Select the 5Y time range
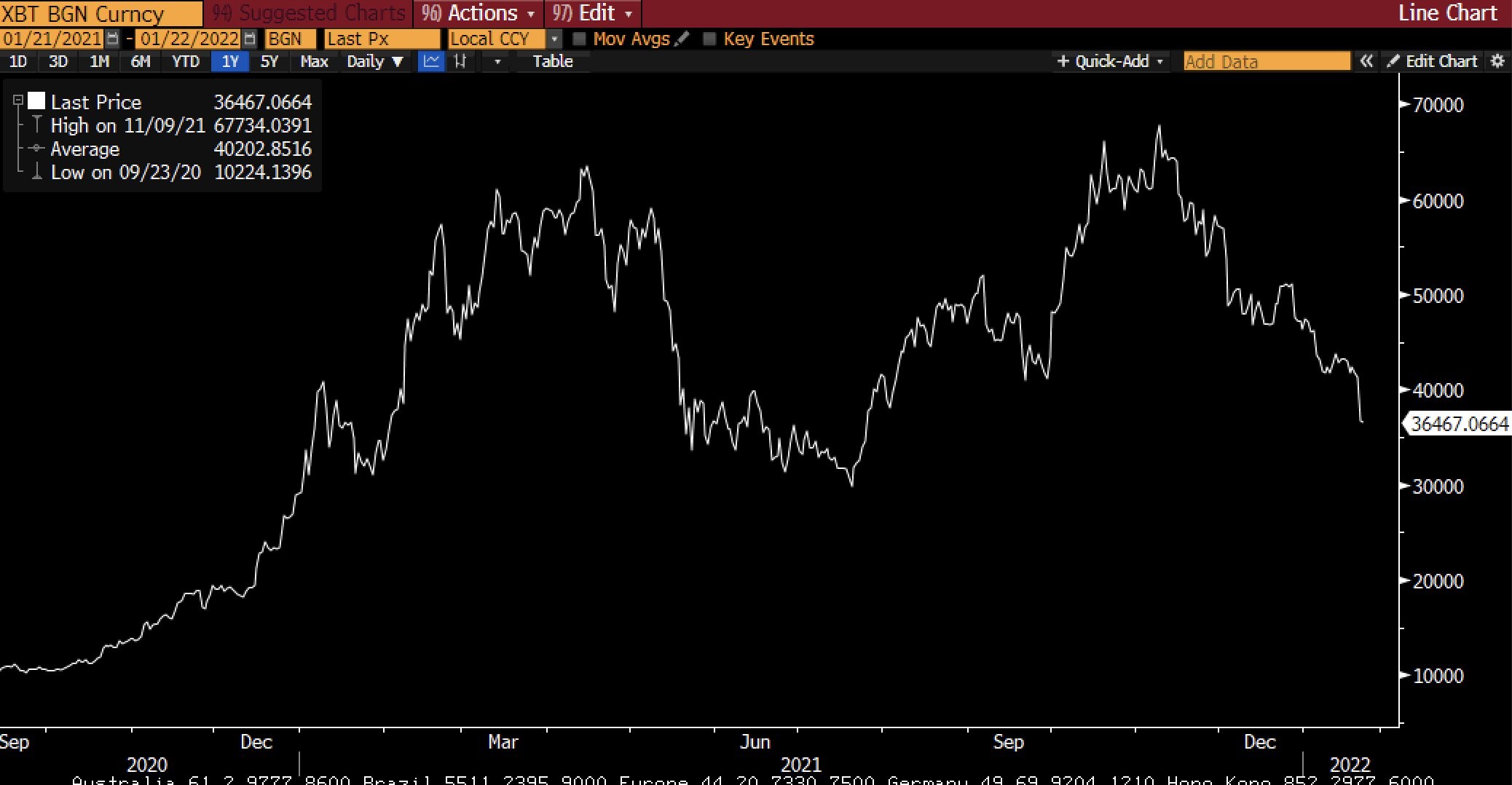1512x785 pixels. pyautogui.click(x=269, y=61)
